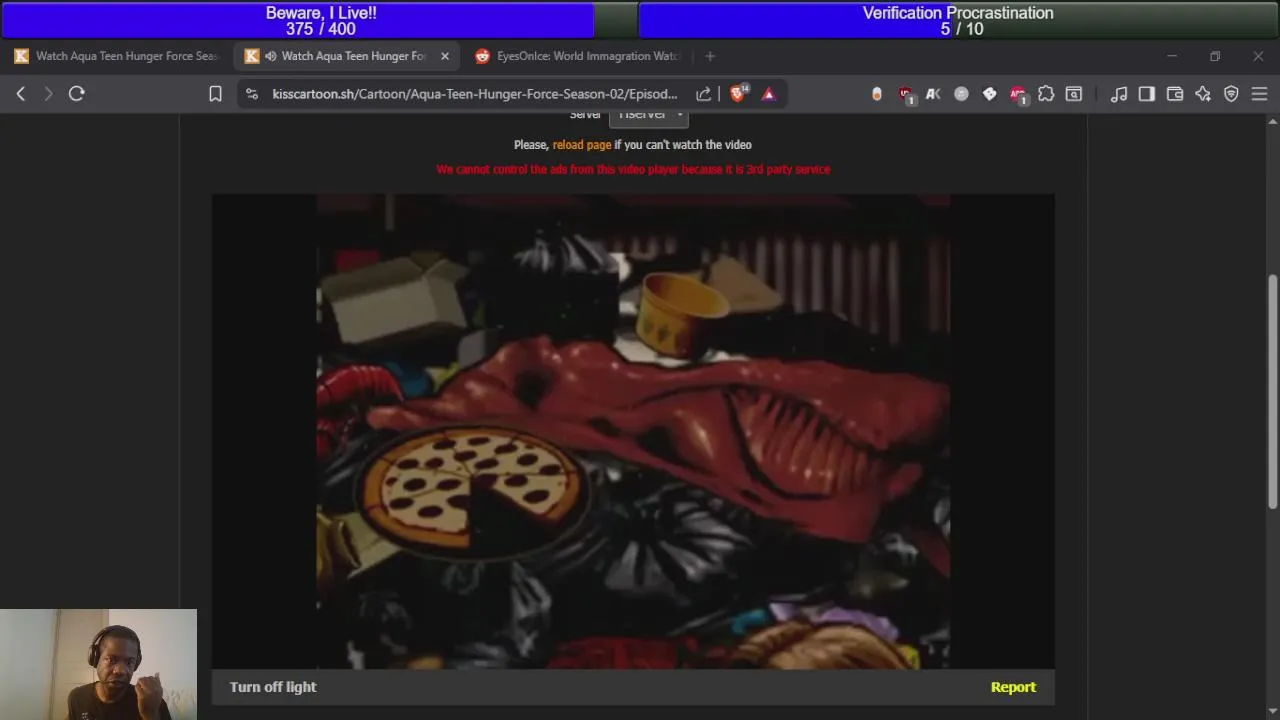The image size is (1280, 720).
Task: Open Brave Shields lion icon
Action: pos(738,93)
